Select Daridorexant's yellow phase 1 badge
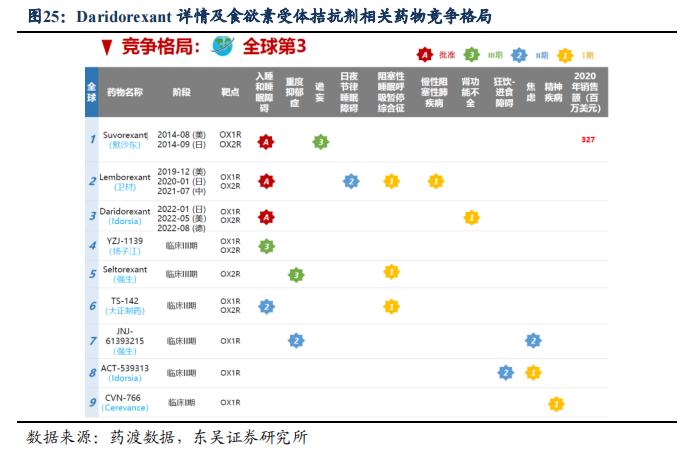 [471, 217]
